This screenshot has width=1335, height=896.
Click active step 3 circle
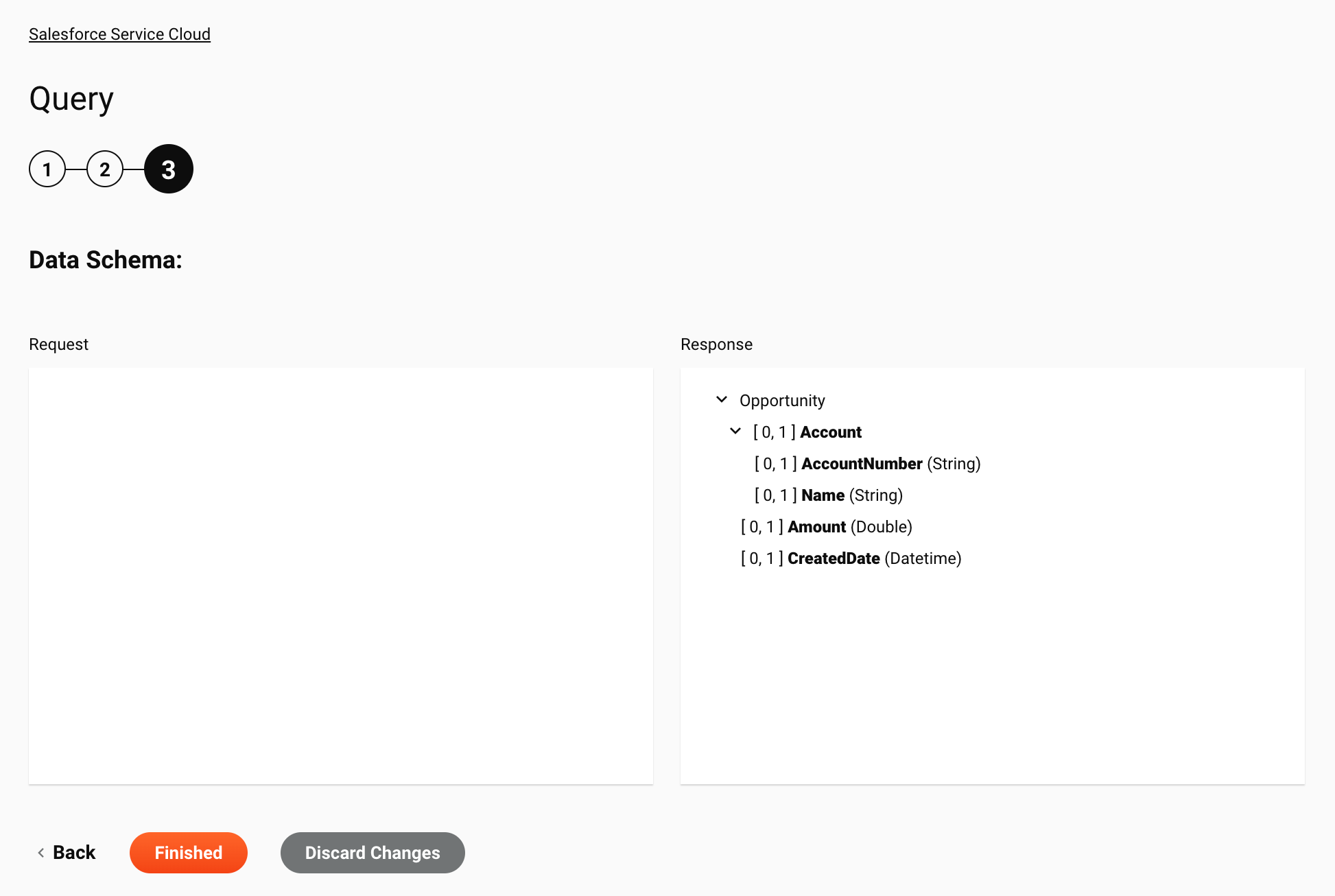pos(168,169)
